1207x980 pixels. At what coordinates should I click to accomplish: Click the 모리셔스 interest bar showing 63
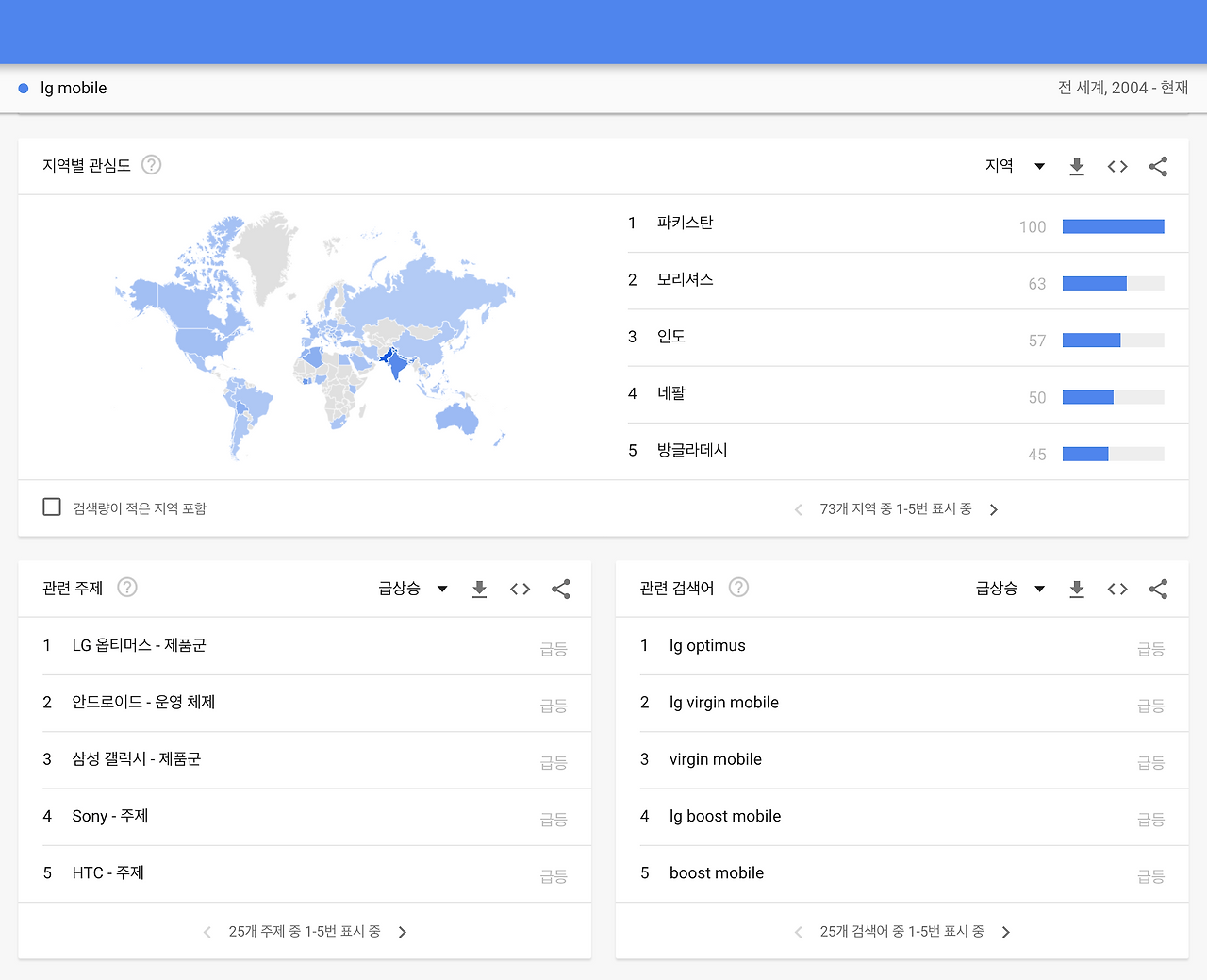coord(1114,283)
